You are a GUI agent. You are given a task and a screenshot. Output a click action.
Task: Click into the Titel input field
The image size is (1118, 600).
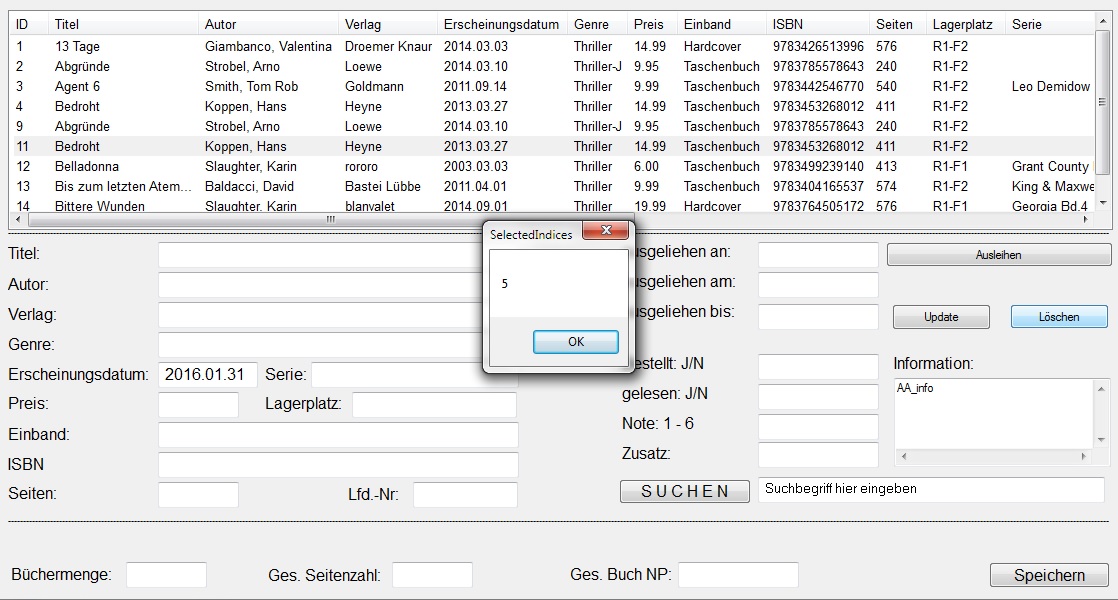[320, 255]
